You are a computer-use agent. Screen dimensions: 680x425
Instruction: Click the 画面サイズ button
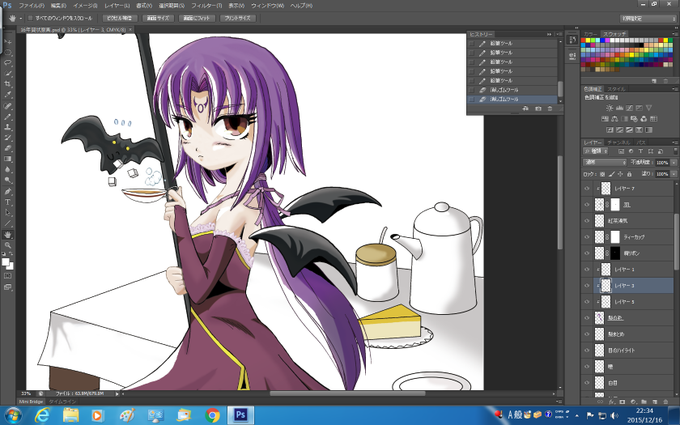158,18
